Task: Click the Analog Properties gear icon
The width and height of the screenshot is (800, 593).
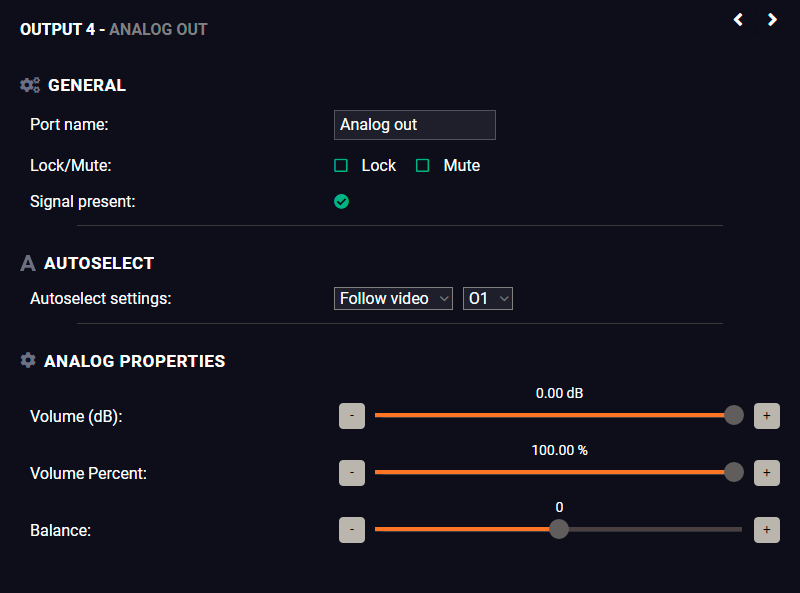Action: pyautogui.click(x=28, y=360)
